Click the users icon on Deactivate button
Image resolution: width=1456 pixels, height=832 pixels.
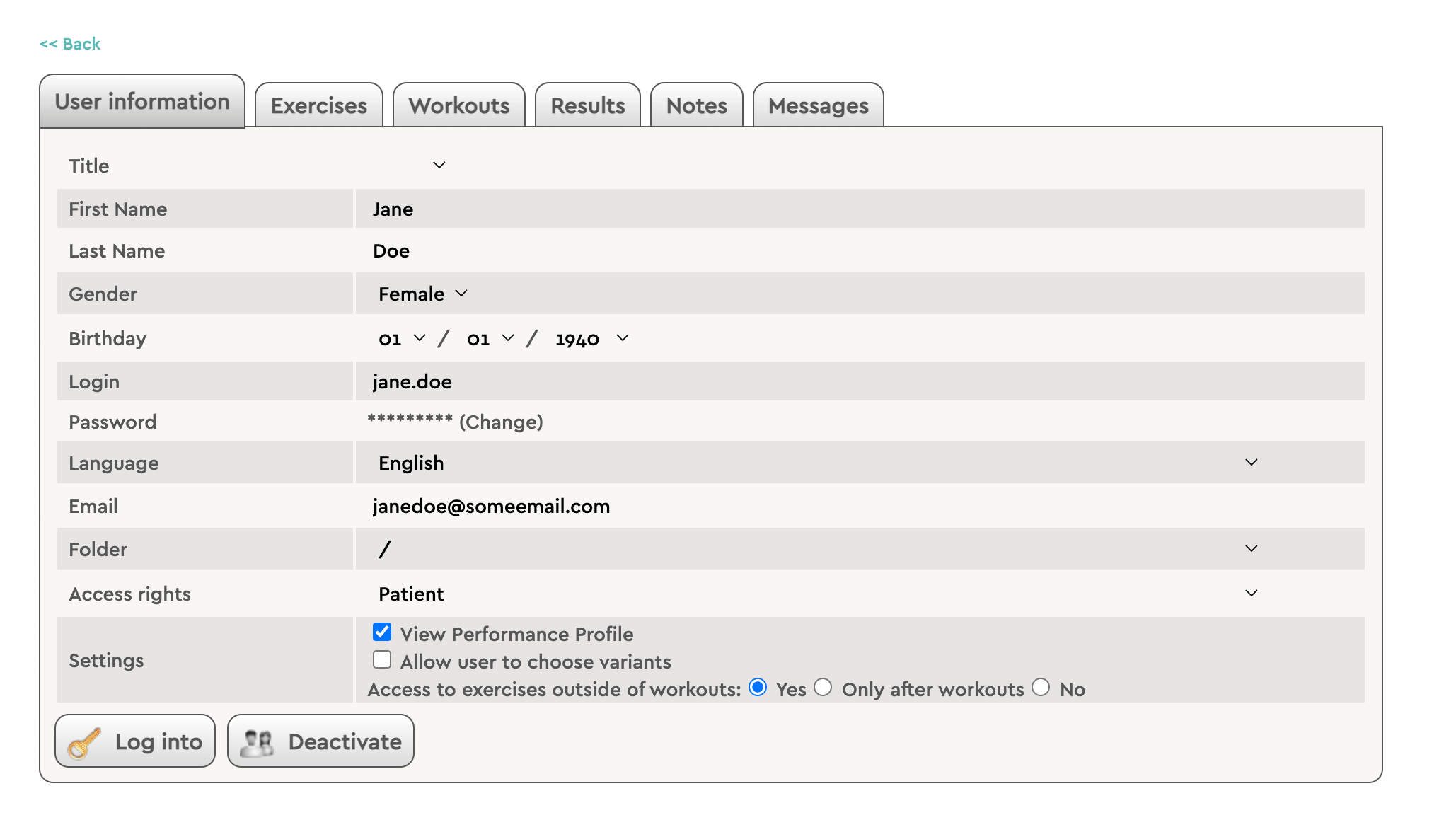point(256,742)
